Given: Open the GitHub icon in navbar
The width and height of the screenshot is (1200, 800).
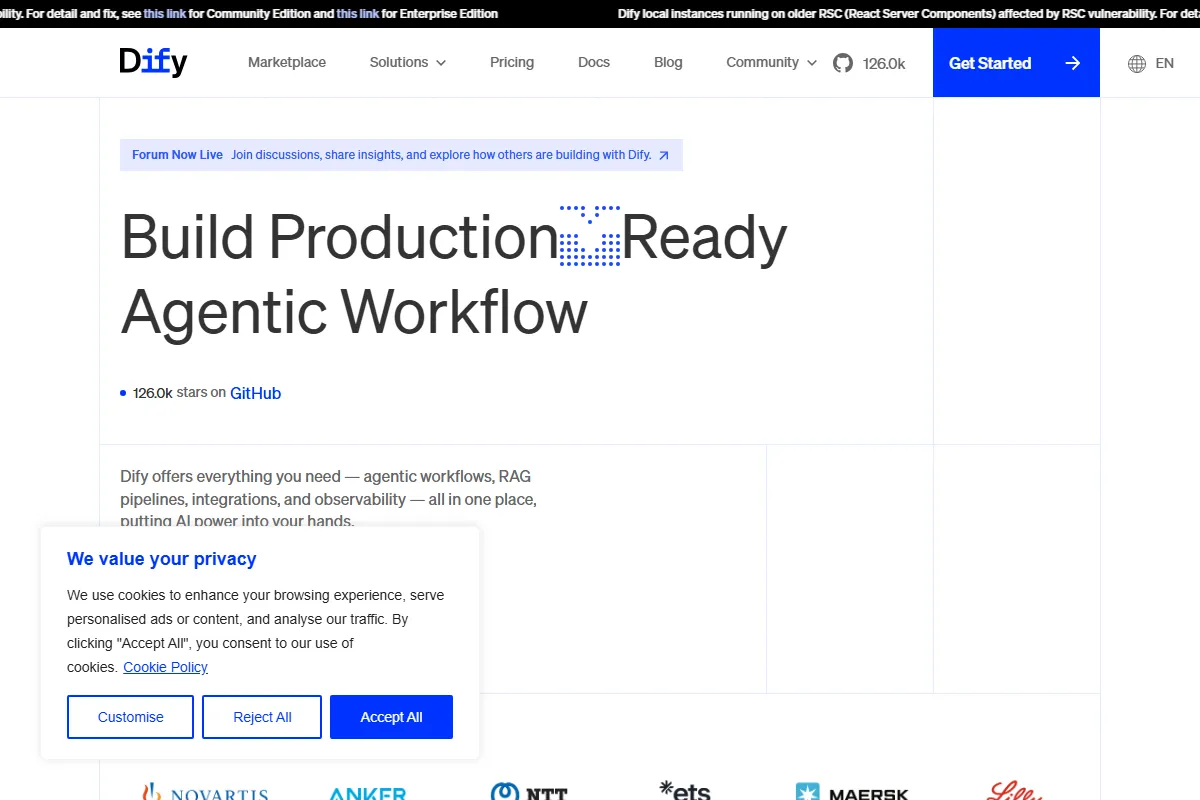Looking at the screenshot, I should coord(843,63).
